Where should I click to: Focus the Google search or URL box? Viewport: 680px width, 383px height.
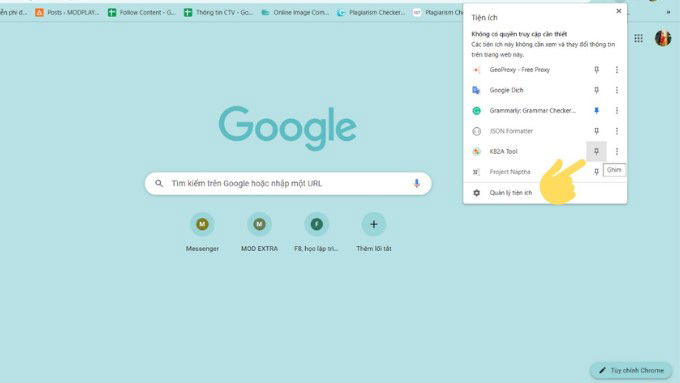tap(288, 183)
